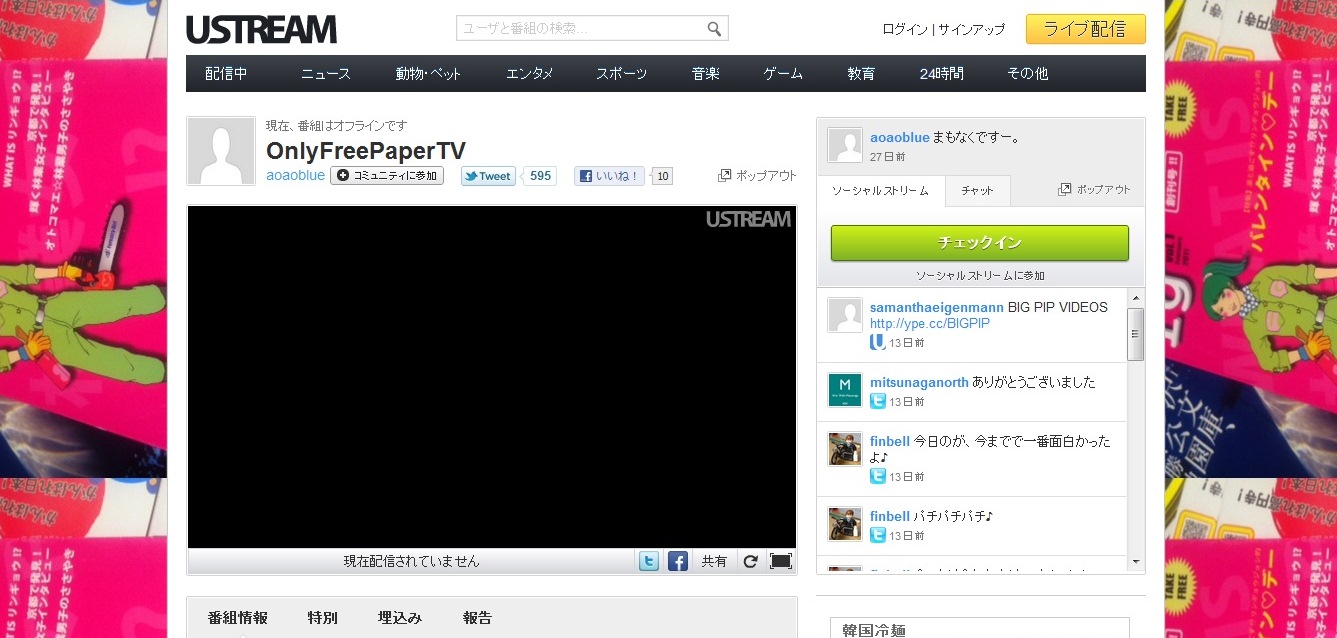1337x638 pixels.
Task: Open the 配信中 menu
Action: pyautogui.click(x=226, y=73)
